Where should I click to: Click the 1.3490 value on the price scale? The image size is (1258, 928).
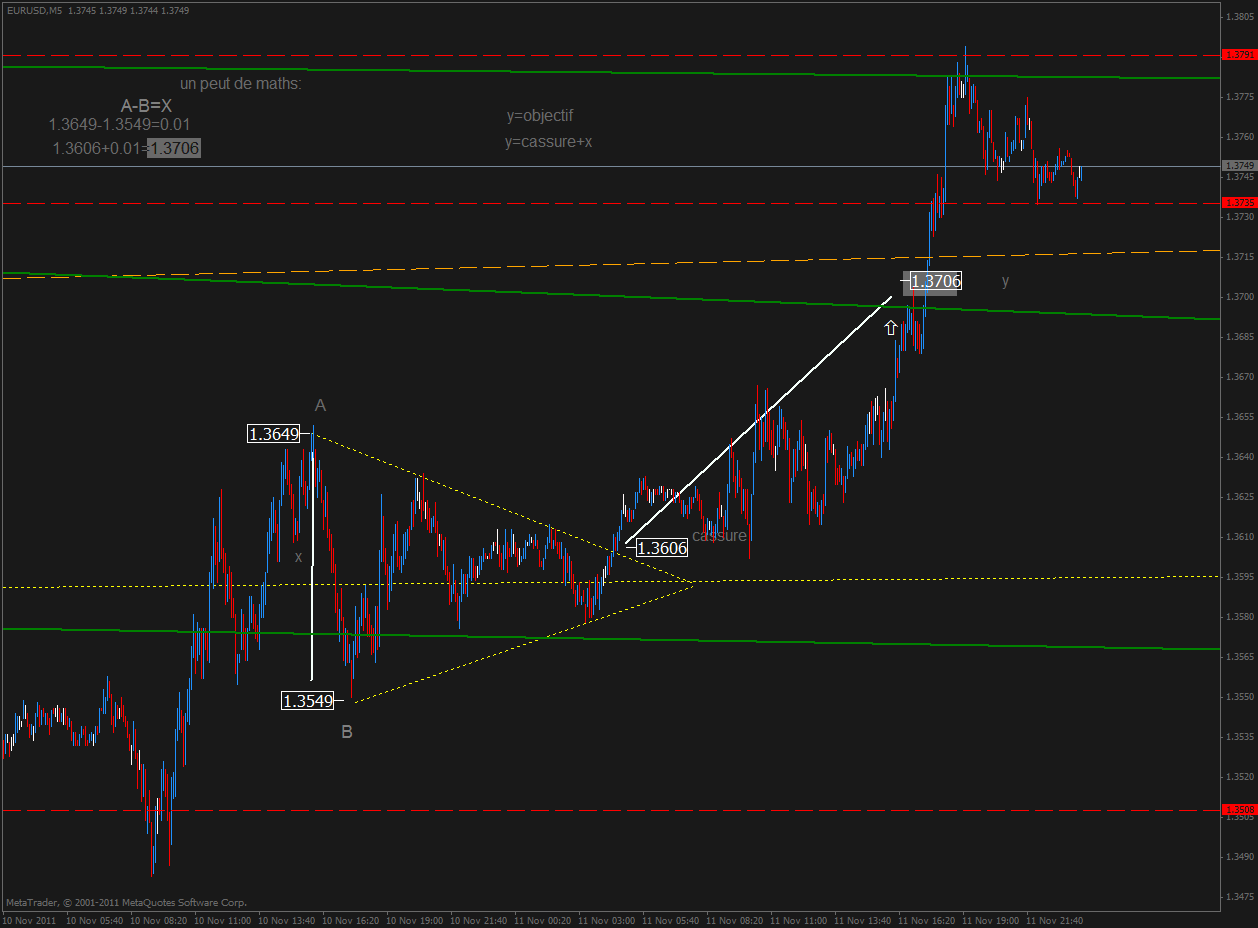1239,857
